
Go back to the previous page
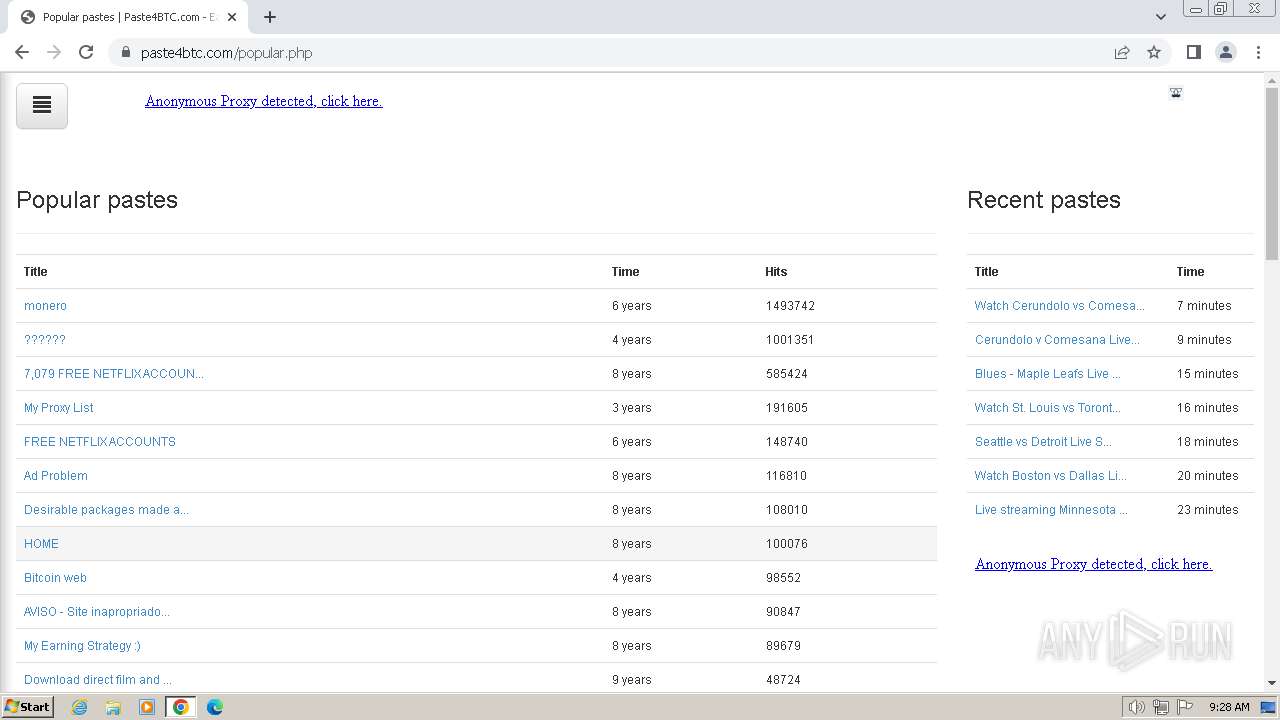tap(22, 52)
